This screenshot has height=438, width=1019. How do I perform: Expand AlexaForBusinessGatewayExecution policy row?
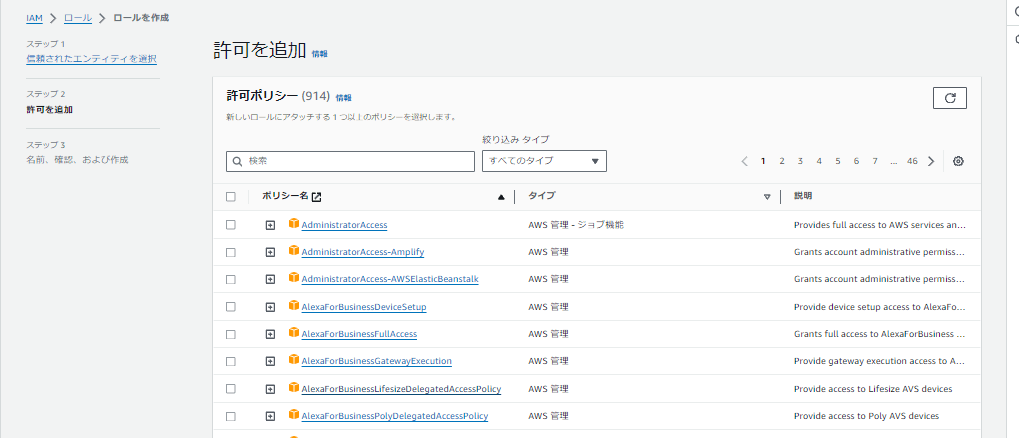[270, 361]
